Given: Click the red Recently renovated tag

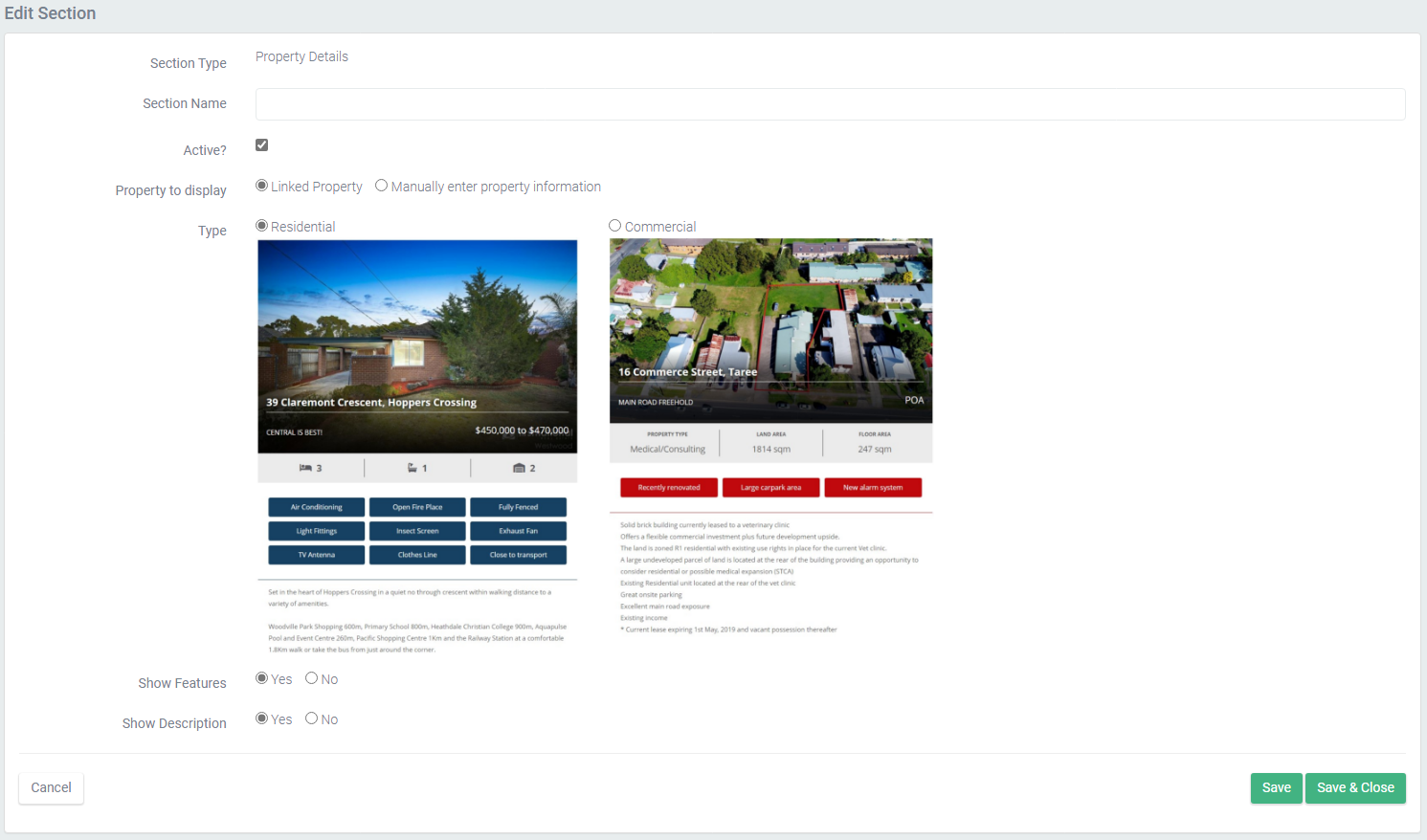Looking at the screenshot, I should 669,488.
